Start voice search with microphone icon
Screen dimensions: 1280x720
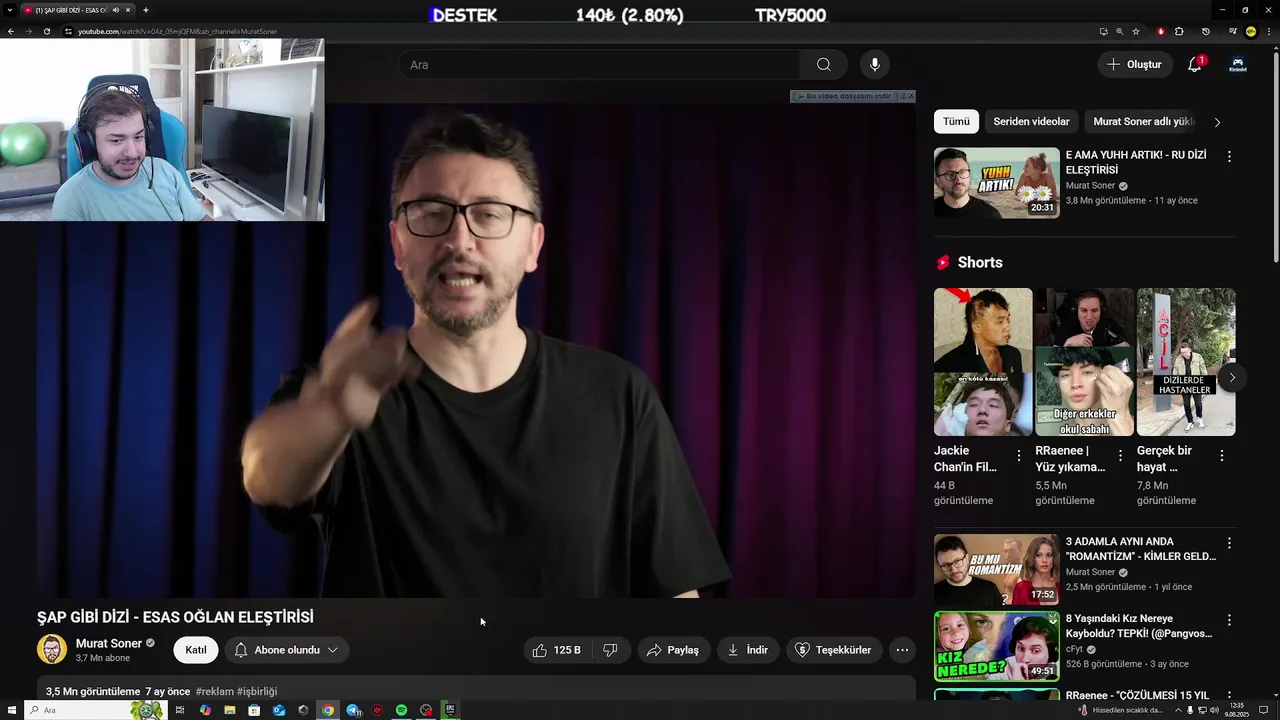point(875,65)
